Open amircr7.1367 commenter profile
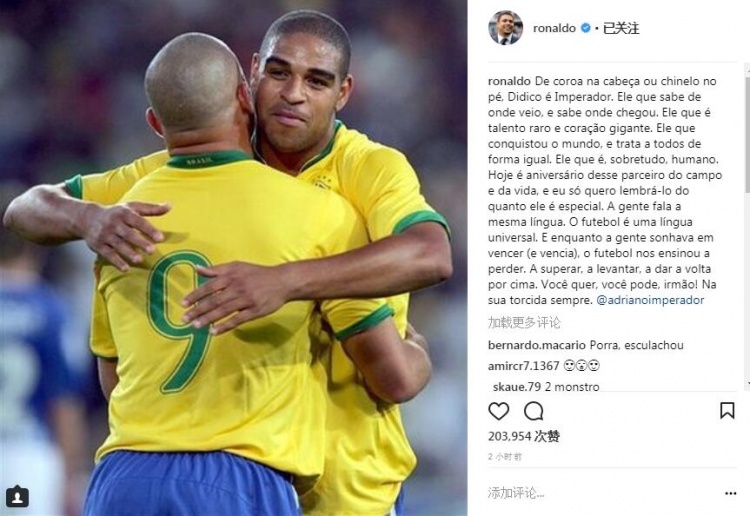Screen dimensions: 750x516 [524, 366]
